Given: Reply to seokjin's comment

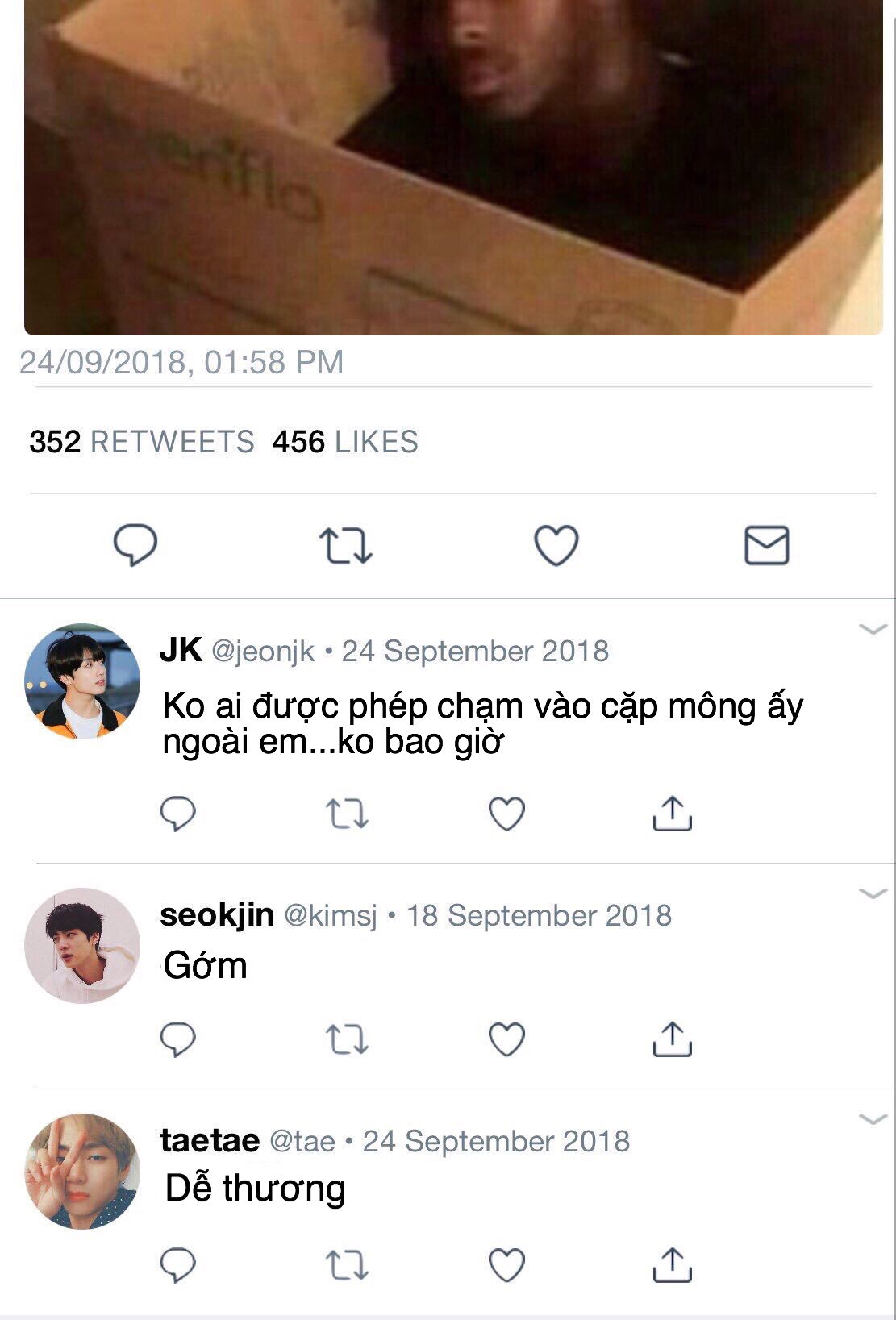Looking at the screenshot, I should pyautogui.click(x=177, y=1039).
